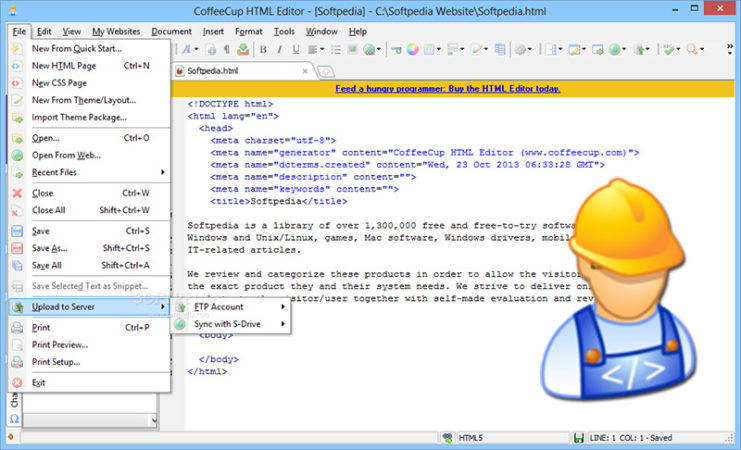Viewport: 741px width, 450px height.
Task: Click the font style 'A' toolbar icon
Action: pos(186,49)
